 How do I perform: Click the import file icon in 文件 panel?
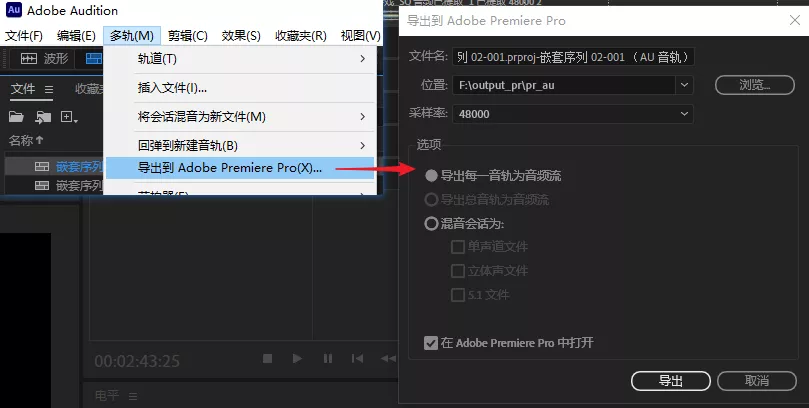pos(43,117)
